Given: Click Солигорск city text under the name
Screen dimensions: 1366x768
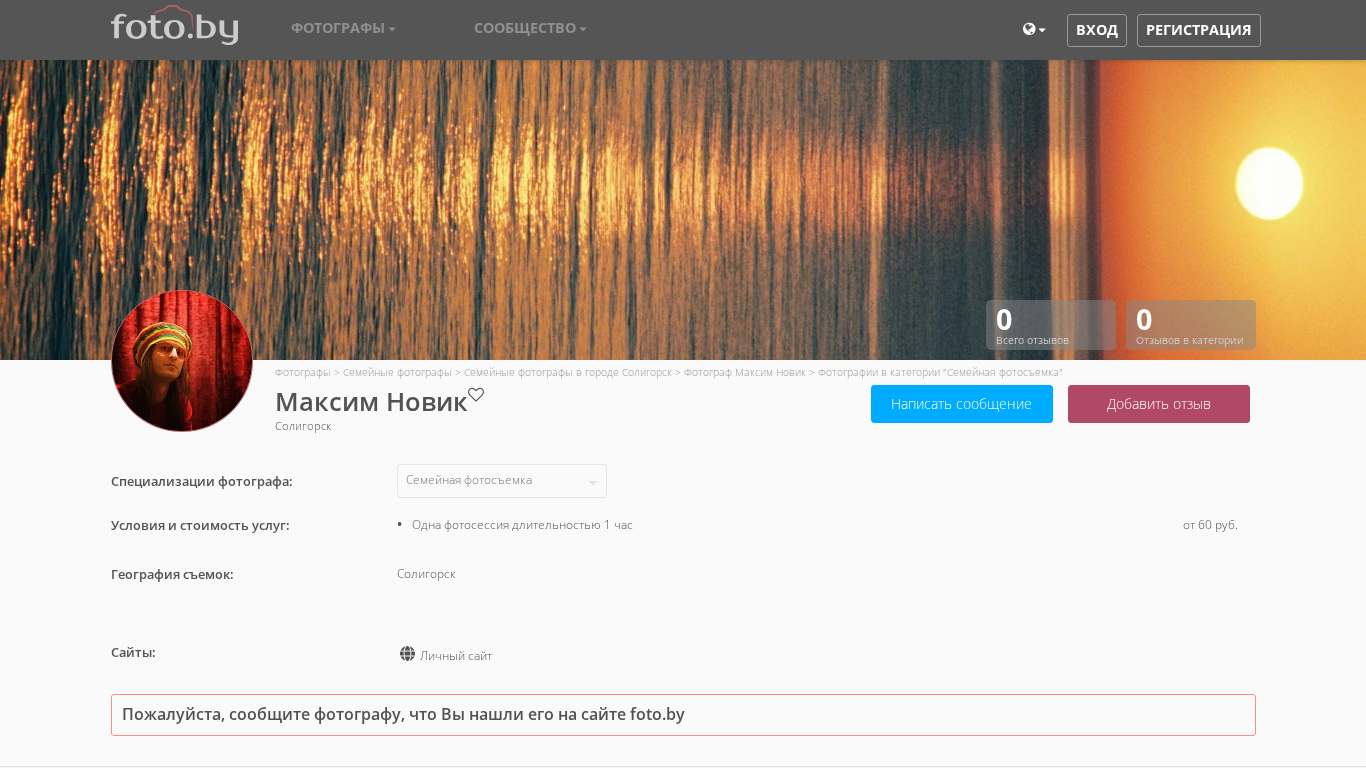Looking at the screenshot, I should click(x=303, y=426).
